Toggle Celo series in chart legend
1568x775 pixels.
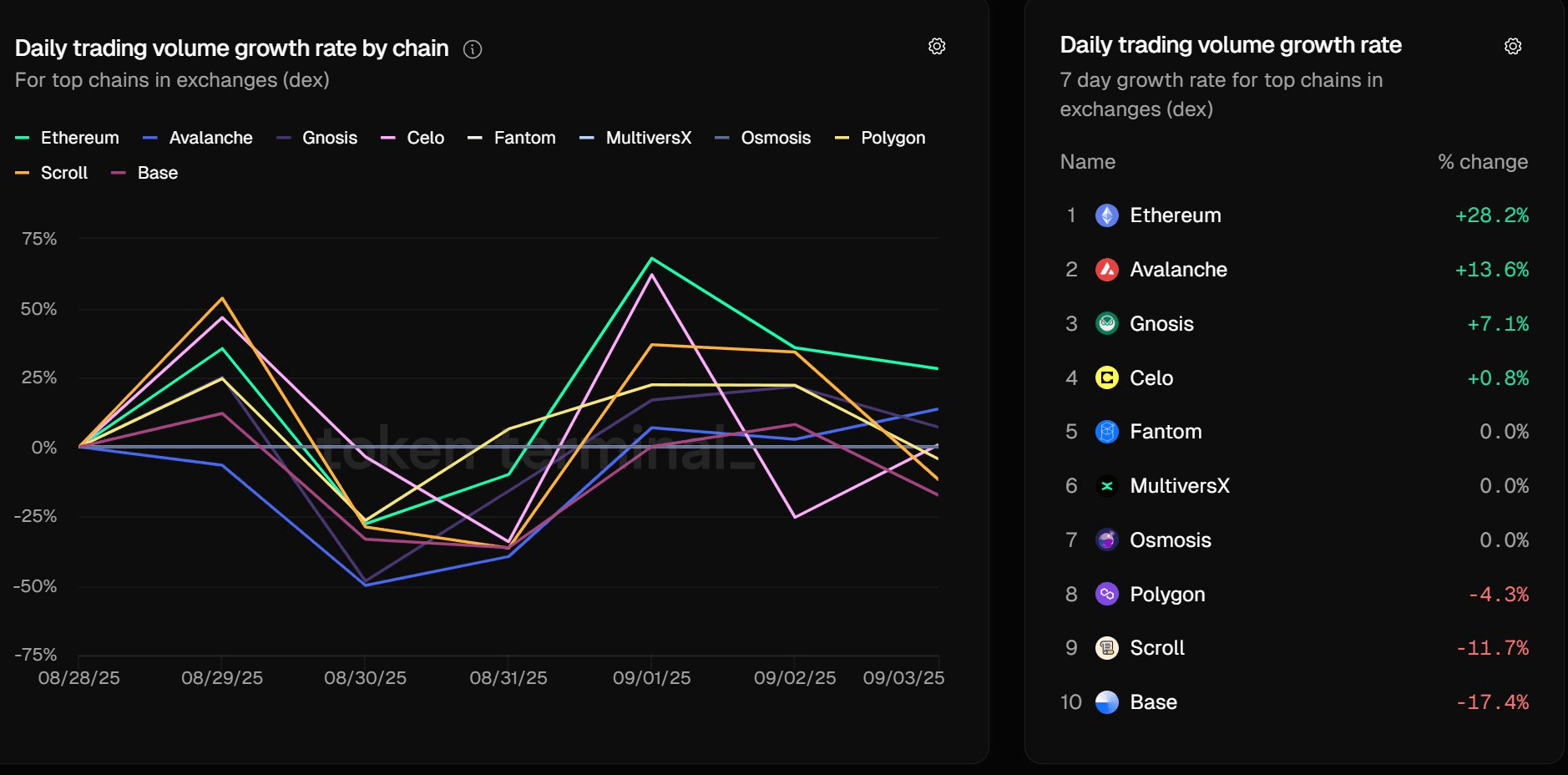click(412, 138)
